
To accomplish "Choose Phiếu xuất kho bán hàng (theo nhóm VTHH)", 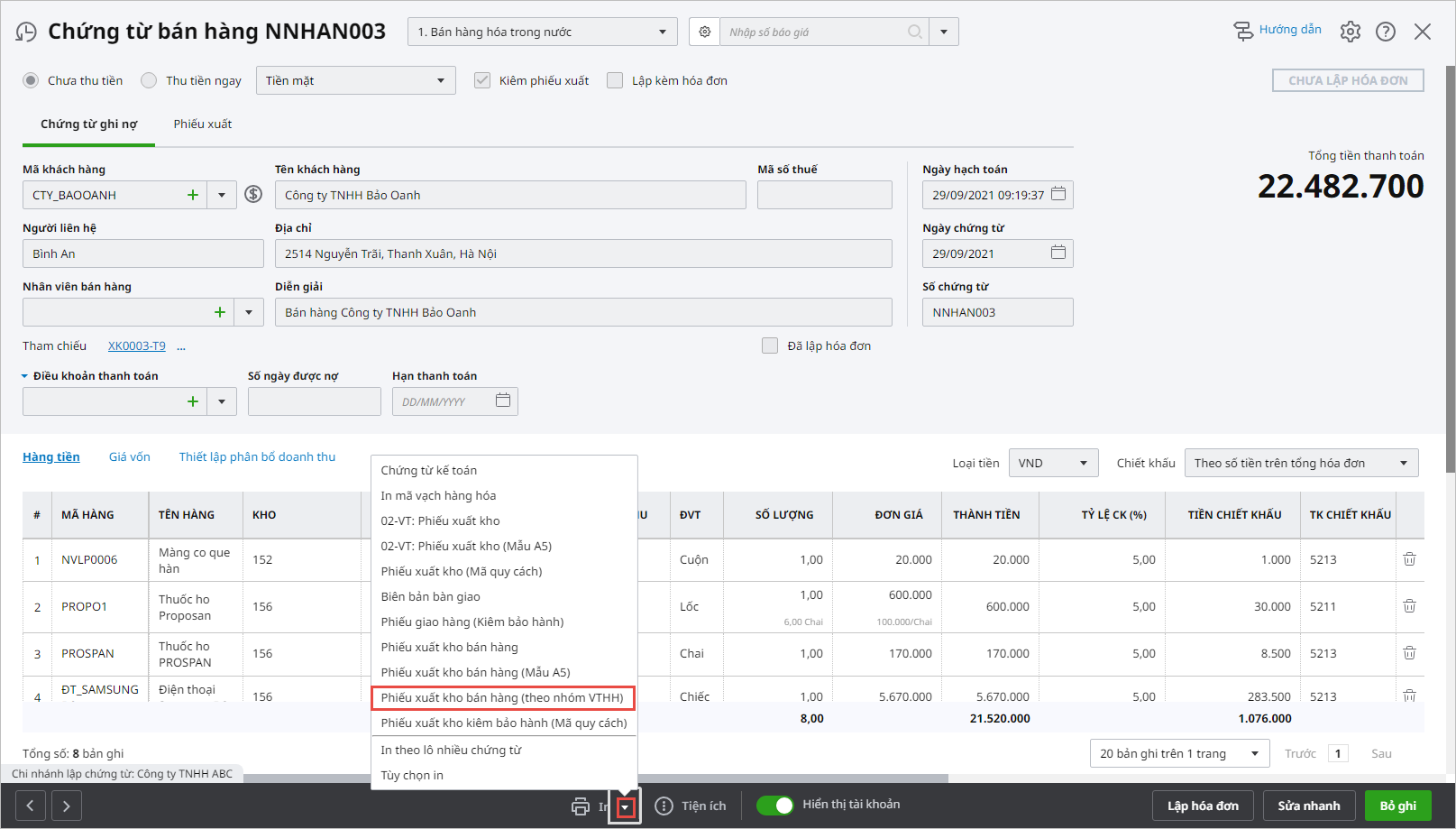I will (502, 697).
